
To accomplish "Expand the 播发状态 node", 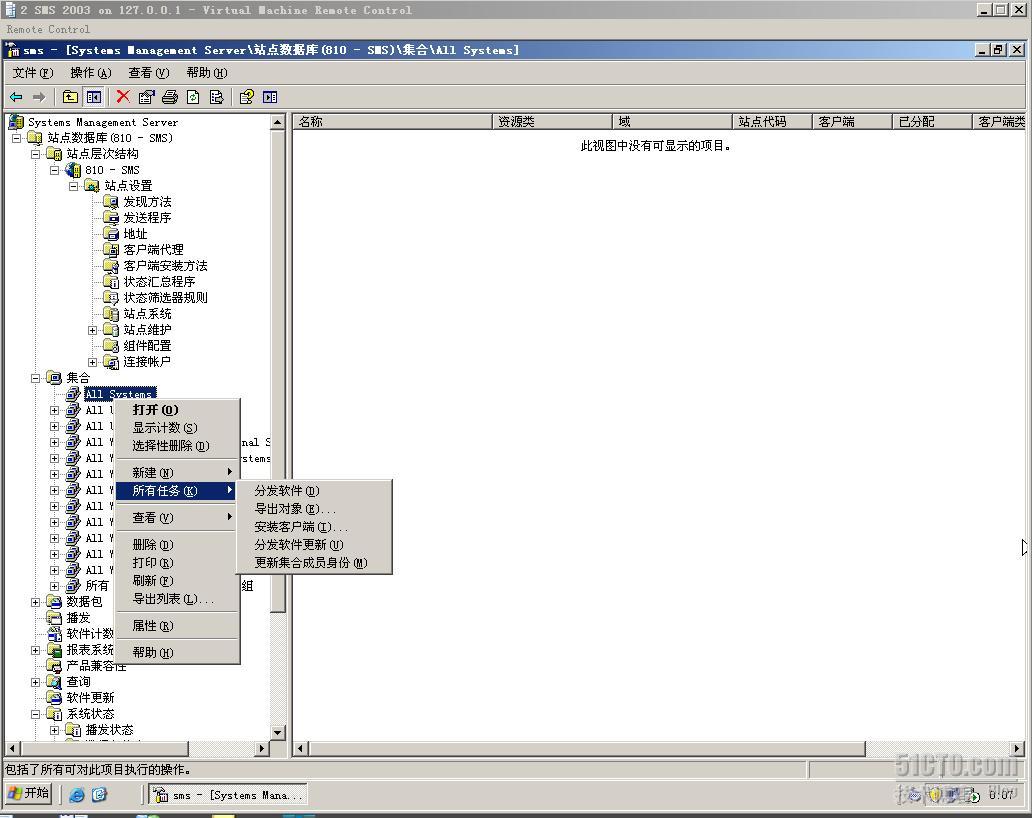I will click(x=55, y=730).
